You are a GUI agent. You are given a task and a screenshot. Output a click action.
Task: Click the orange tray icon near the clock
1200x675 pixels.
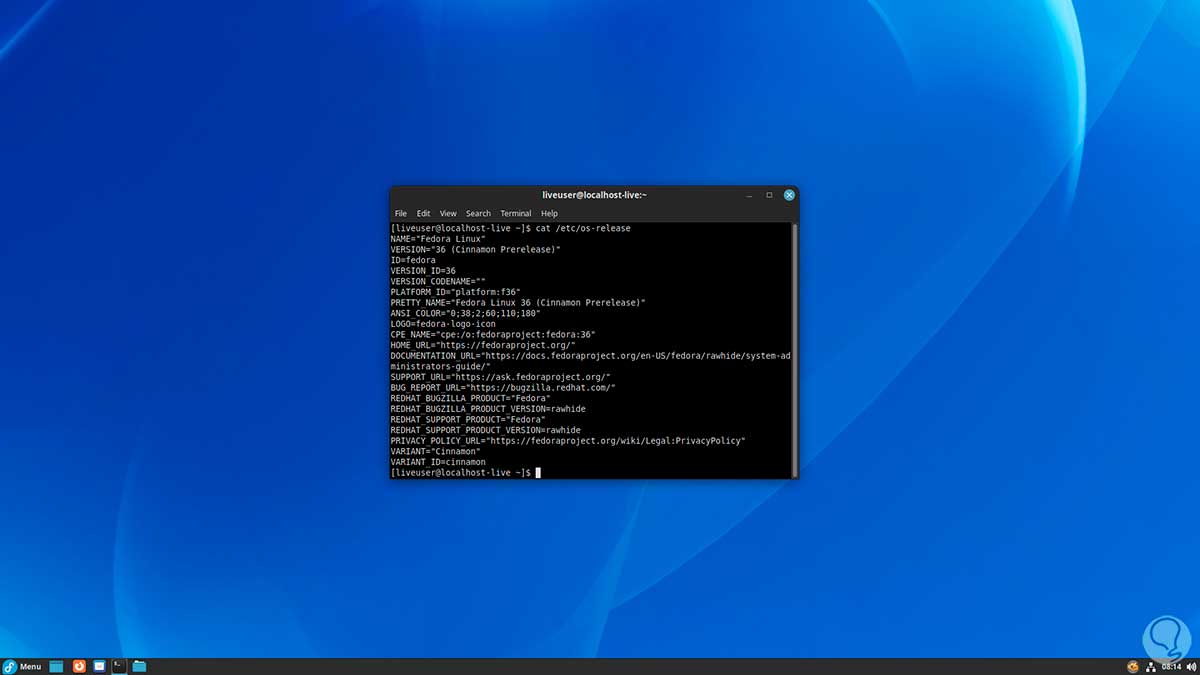click(1133, 666)
